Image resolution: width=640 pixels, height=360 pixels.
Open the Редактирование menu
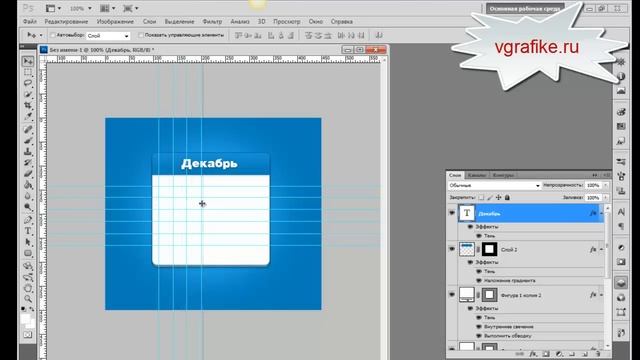coord(66,22)
